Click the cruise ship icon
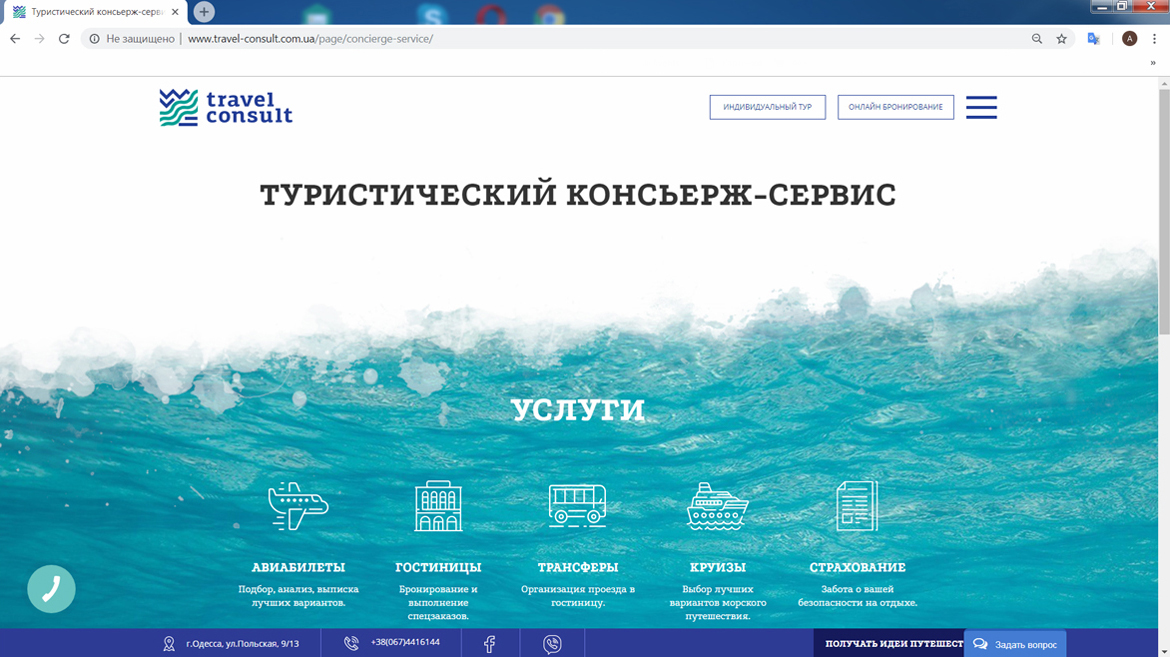This screenshot has height=657, width=1170. point(717,505)
